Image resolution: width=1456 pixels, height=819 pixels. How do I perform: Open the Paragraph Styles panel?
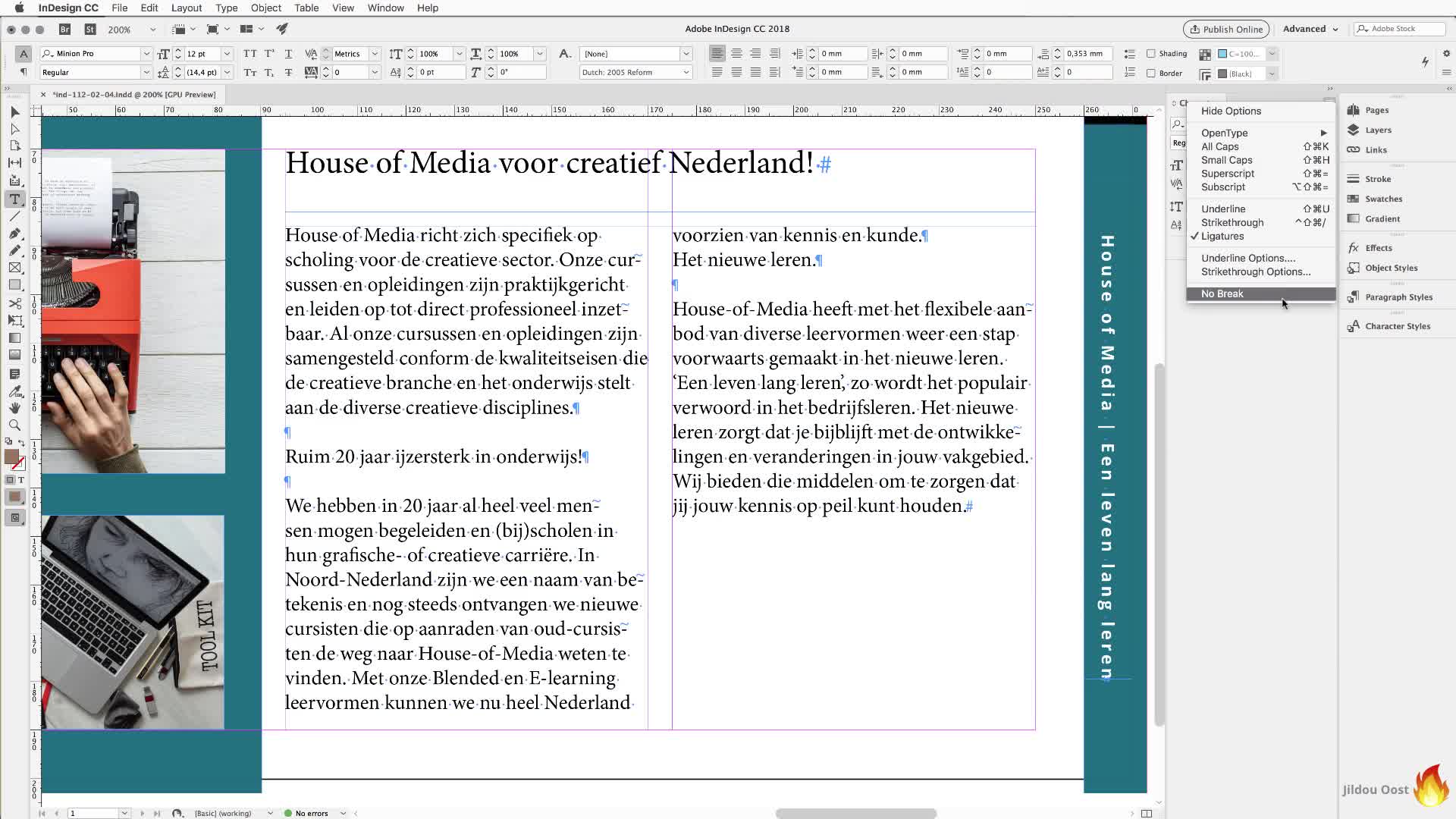(x=1398, y=297)
